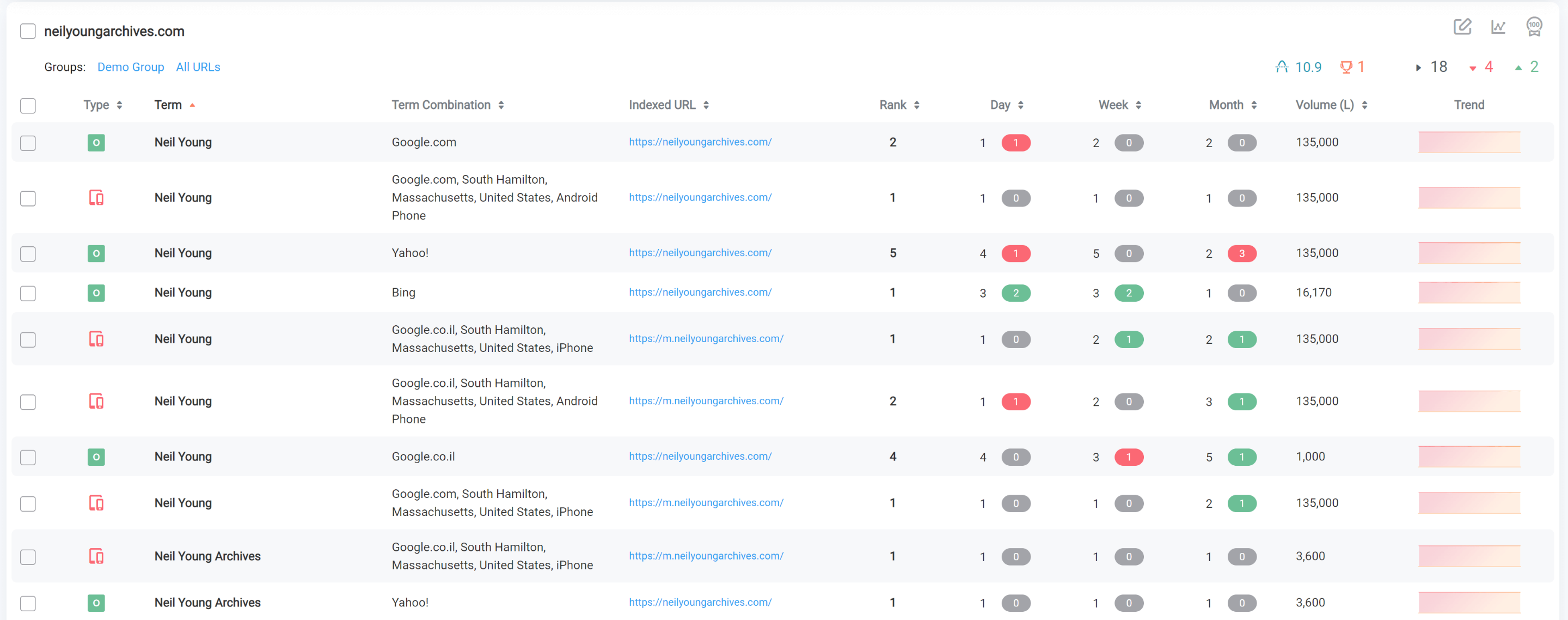Viewport: 1568px width, 620px height.
Task: Sort table by Term Combination column
Action: point(448,105)
